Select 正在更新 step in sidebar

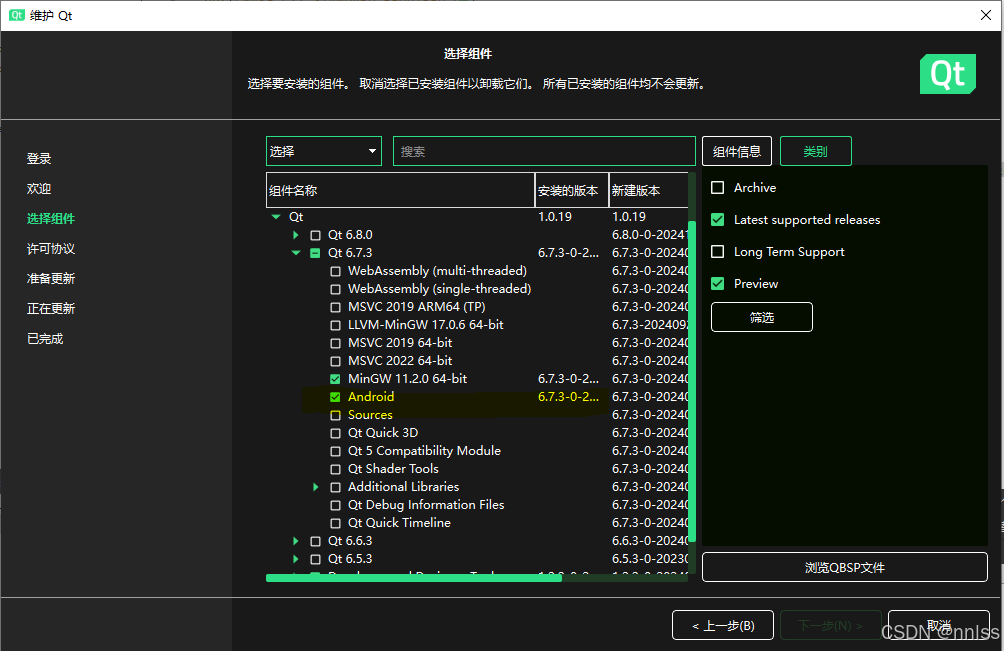(x=51, y=309)
